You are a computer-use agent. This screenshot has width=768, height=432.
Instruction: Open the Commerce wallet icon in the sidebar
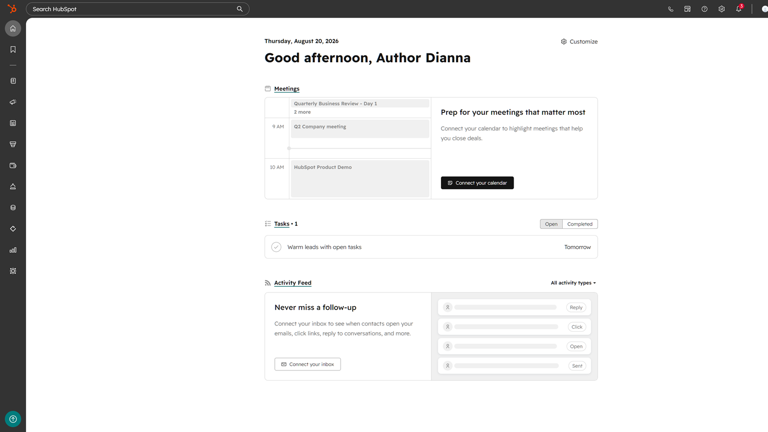point(13,166)
